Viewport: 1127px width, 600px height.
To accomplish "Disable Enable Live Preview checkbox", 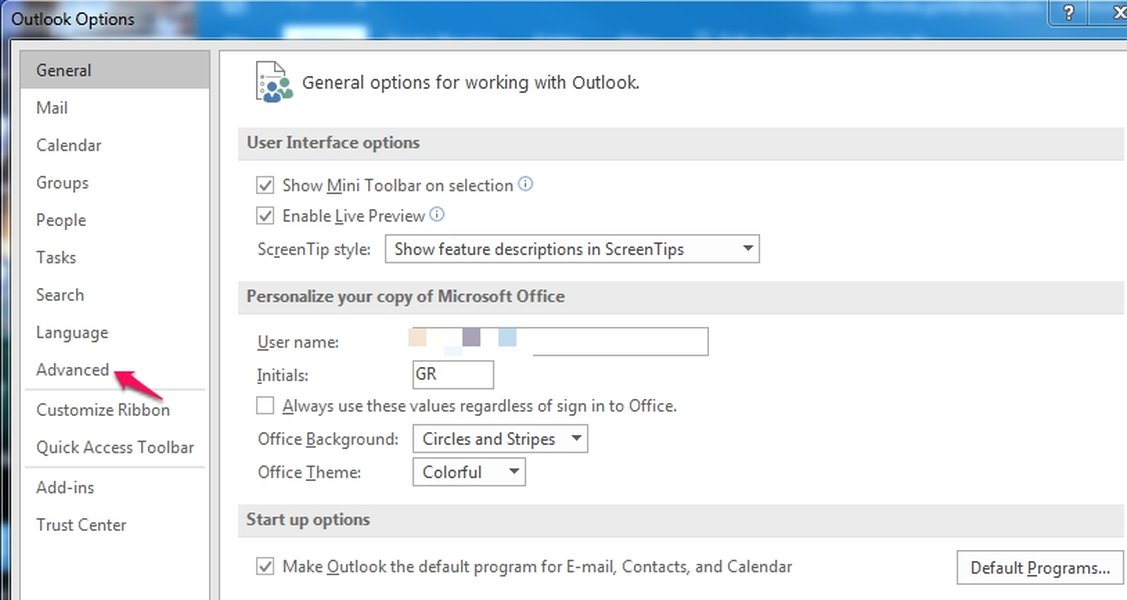I will pyautogui.click(x=265, y=215).
